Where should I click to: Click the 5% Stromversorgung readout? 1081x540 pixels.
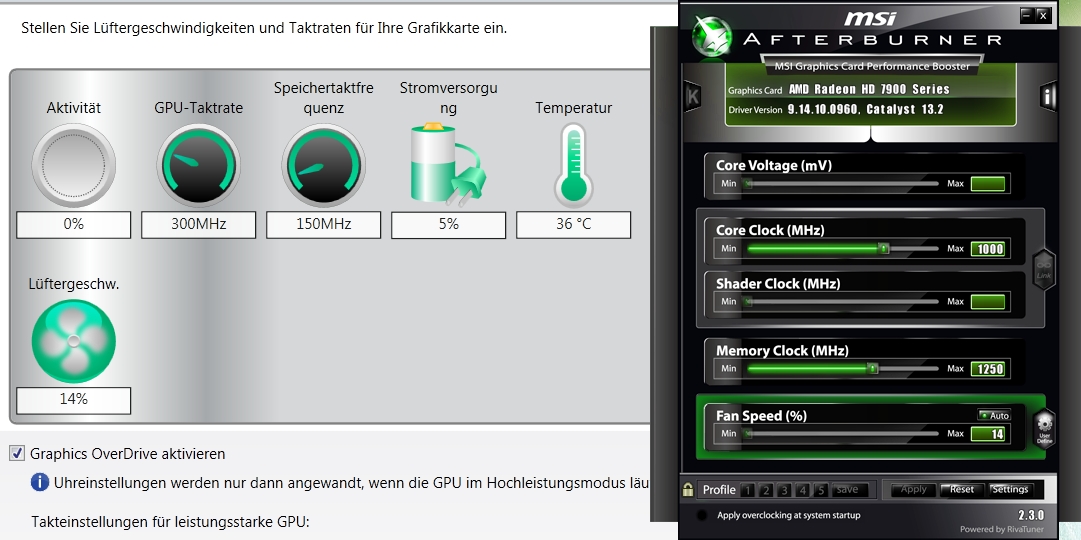pyautogui.click(x=448, y=225)
